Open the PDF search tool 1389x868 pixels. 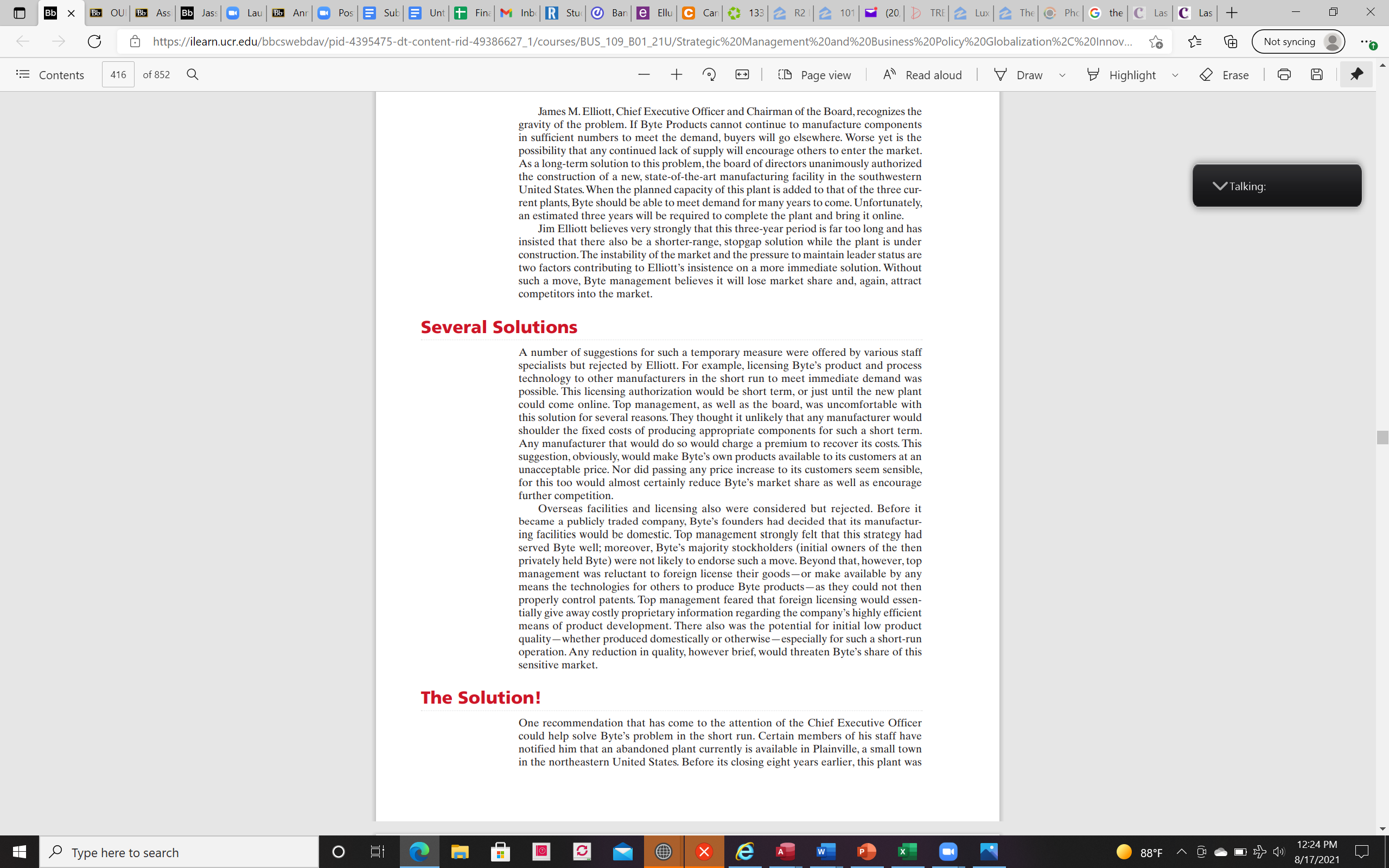[193, 75]
